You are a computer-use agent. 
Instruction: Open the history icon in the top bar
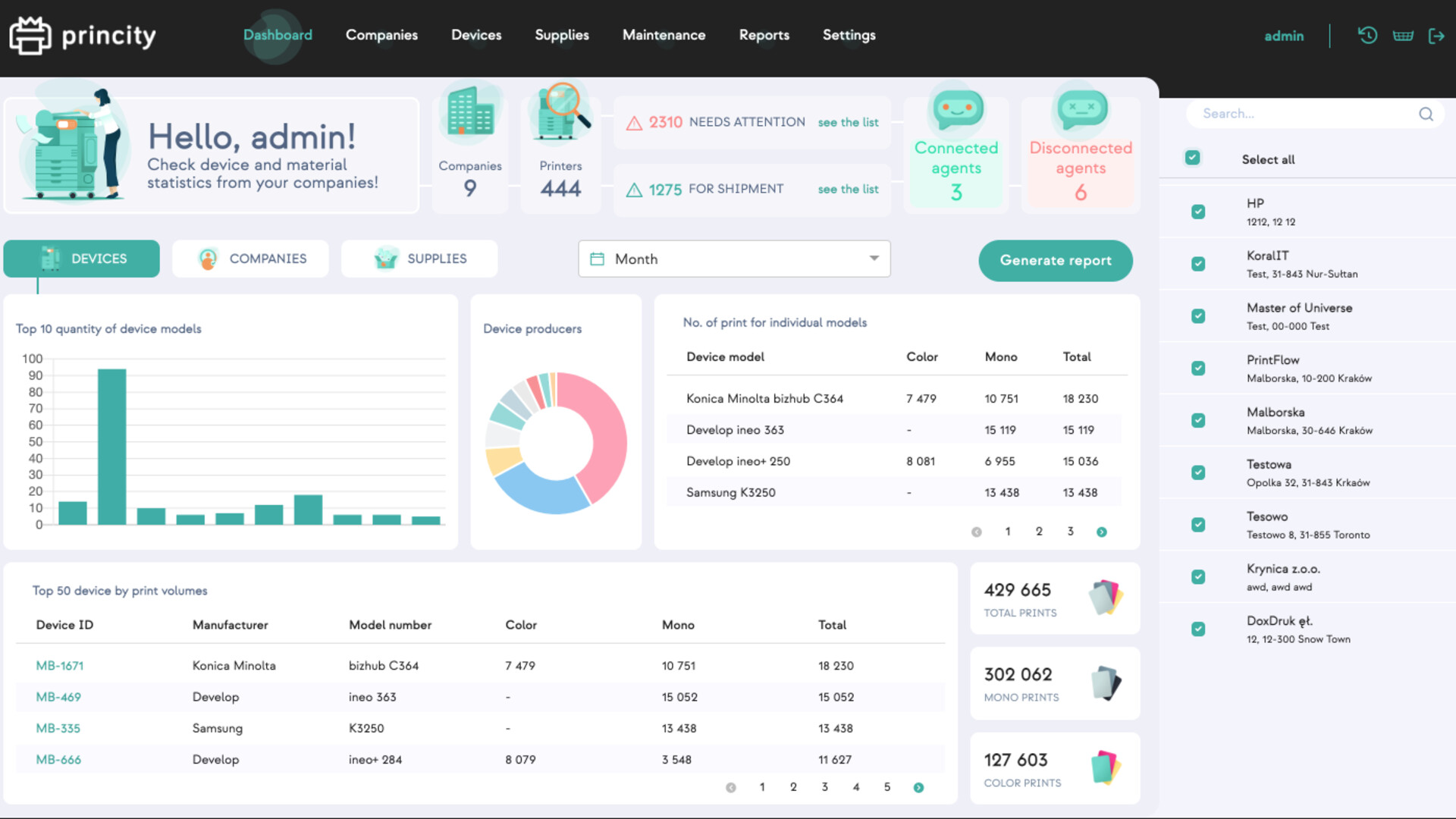(1367, 35)
